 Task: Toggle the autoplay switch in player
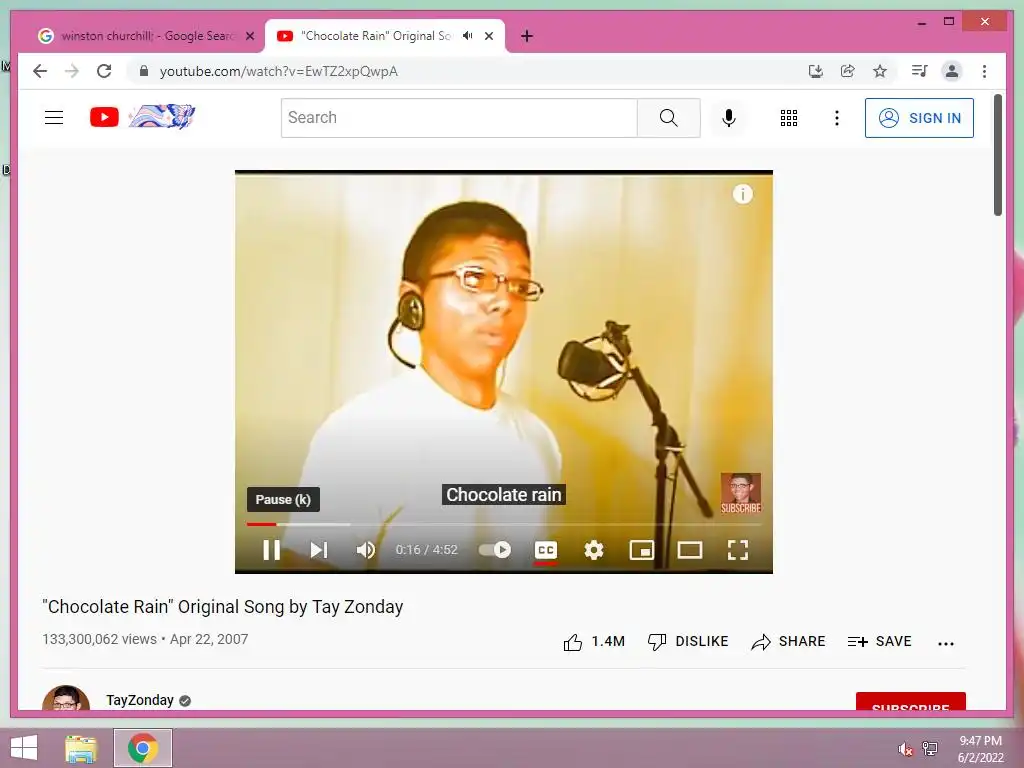pos(495,550)
